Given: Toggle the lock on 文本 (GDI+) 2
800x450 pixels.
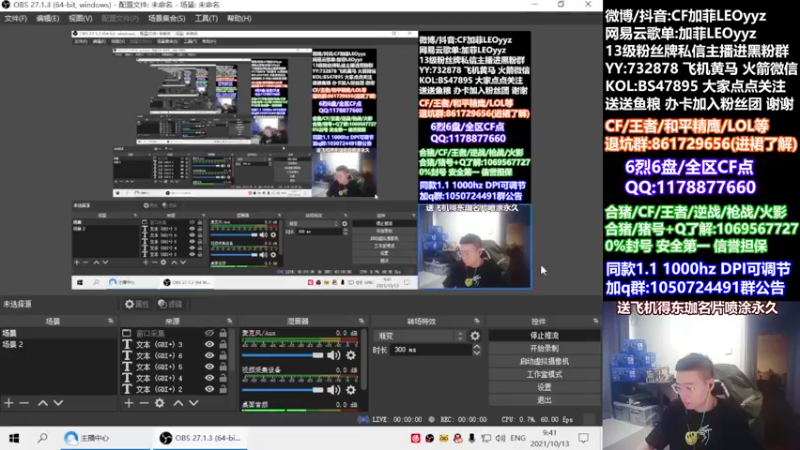Looking at the screenshot, I should [223, 389].
